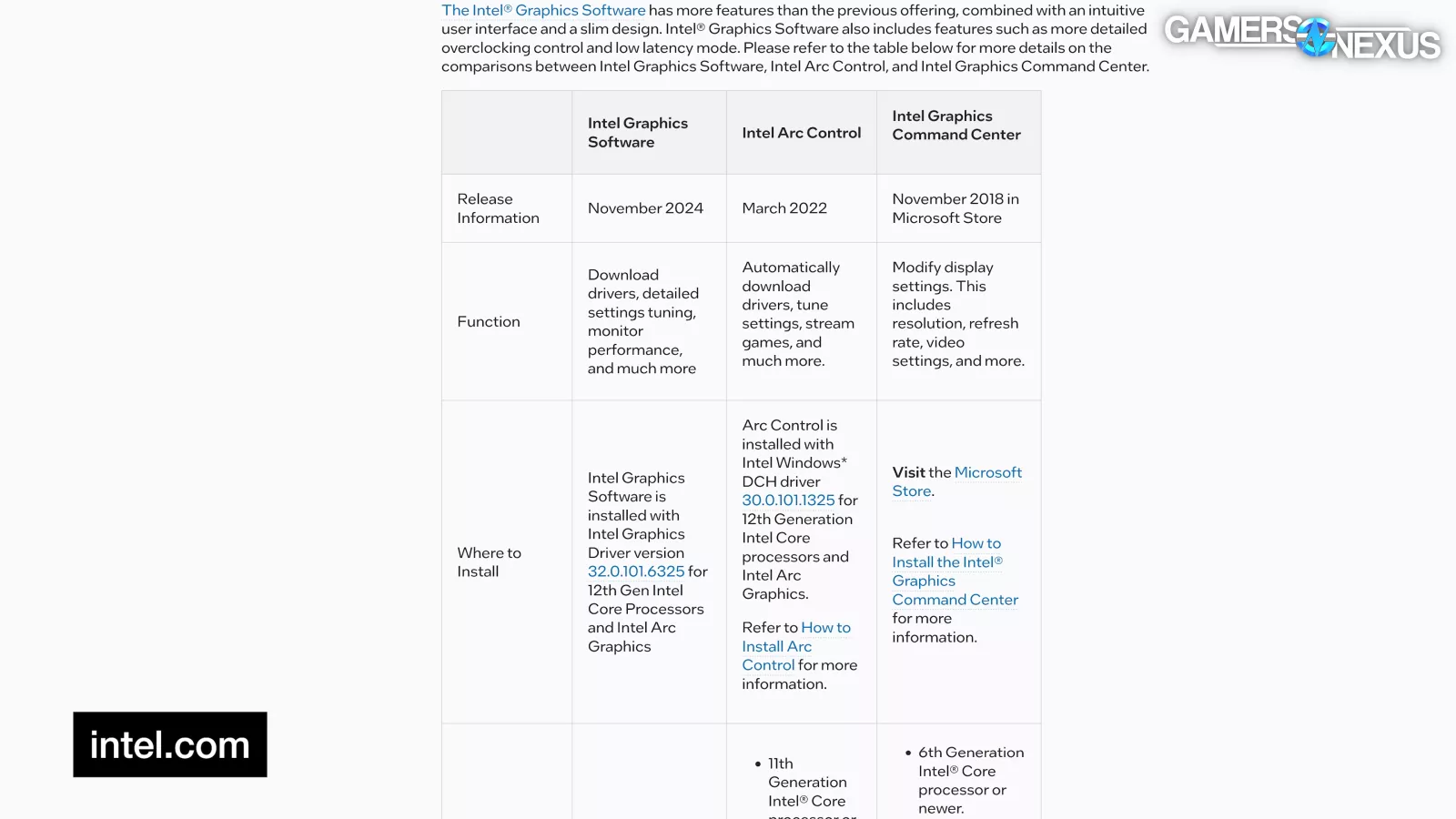This screenshot has width=1456, height=819.
Task: Click the "March 2022" release date cell
Action: click(x=784, y=208)
